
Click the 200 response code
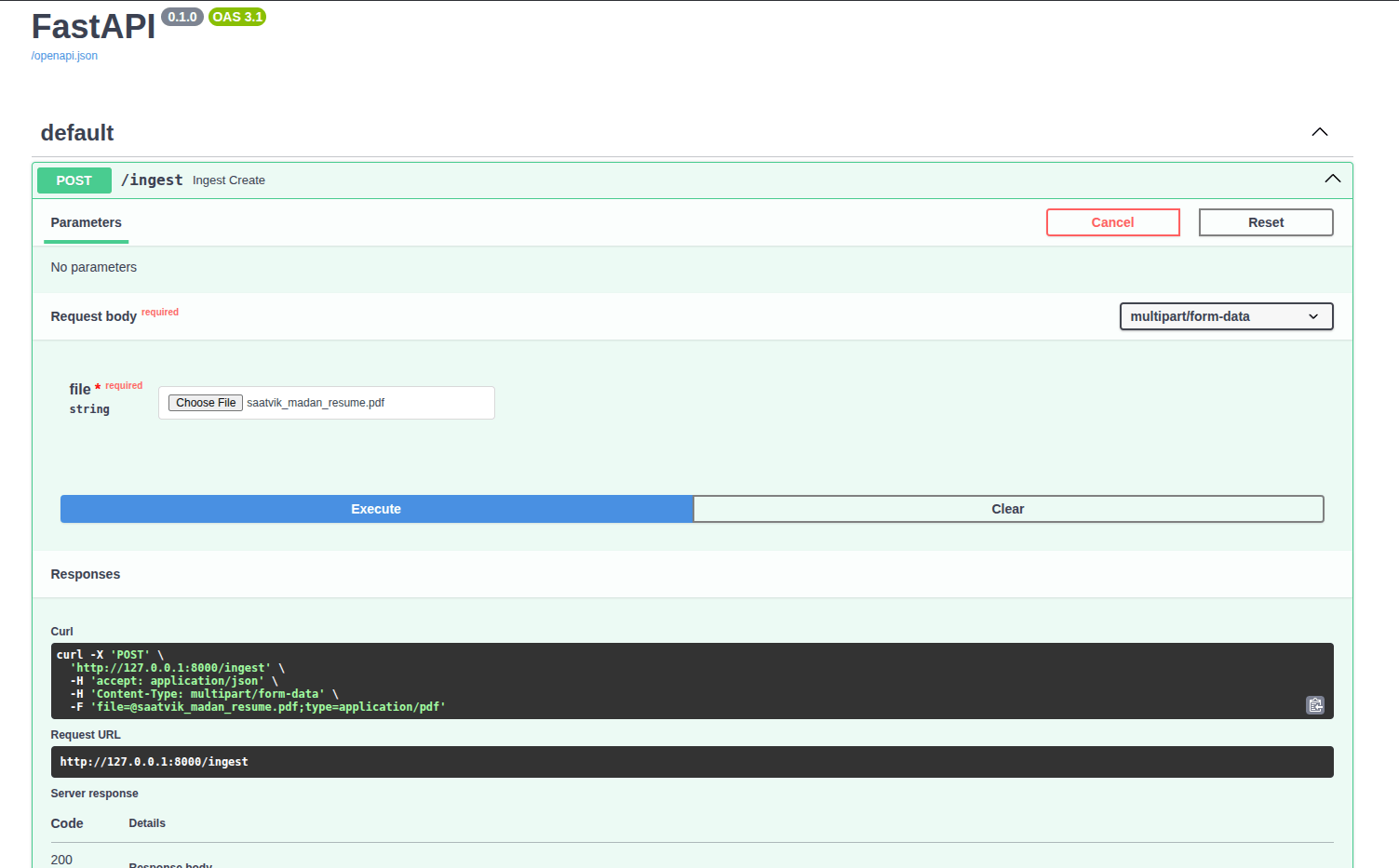pos(61,860)
